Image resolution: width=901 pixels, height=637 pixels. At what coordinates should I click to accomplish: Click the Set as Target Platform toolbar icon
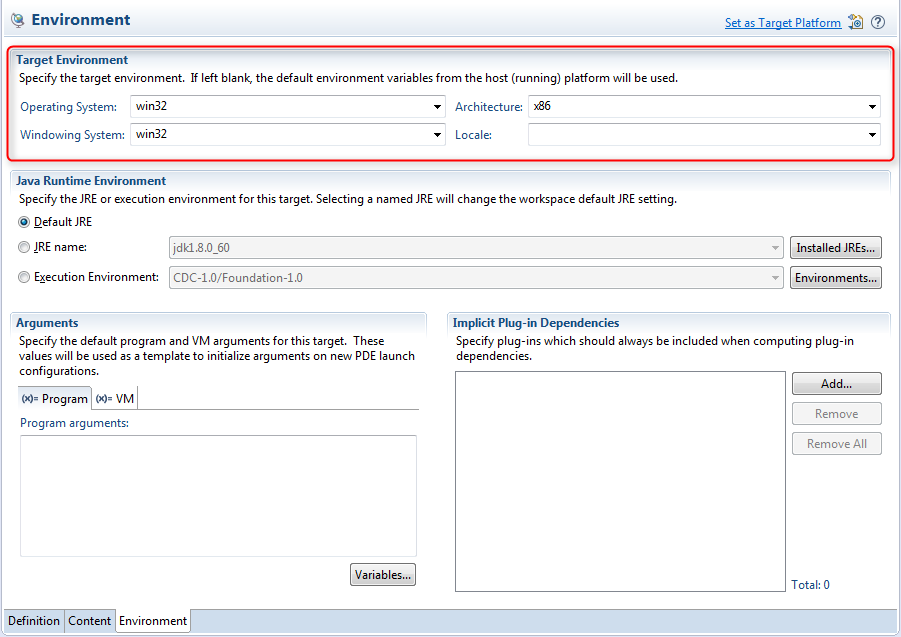point(856,22)
